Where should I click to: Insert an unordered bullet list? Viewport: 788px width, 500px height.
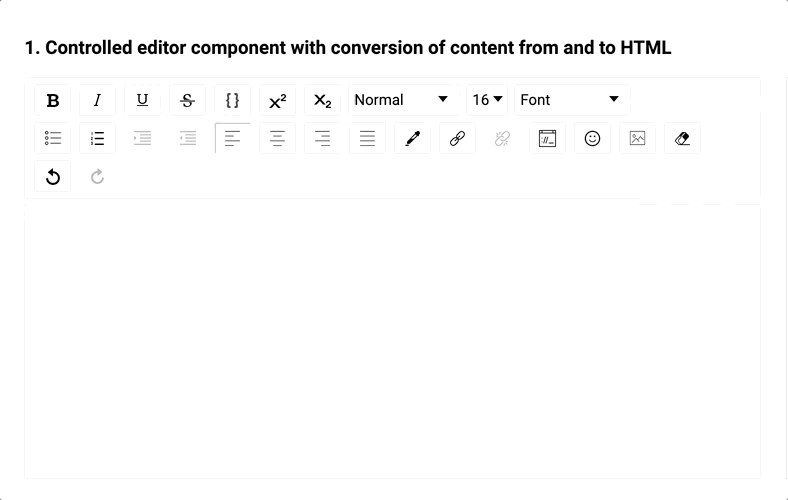tap(52, 138)
